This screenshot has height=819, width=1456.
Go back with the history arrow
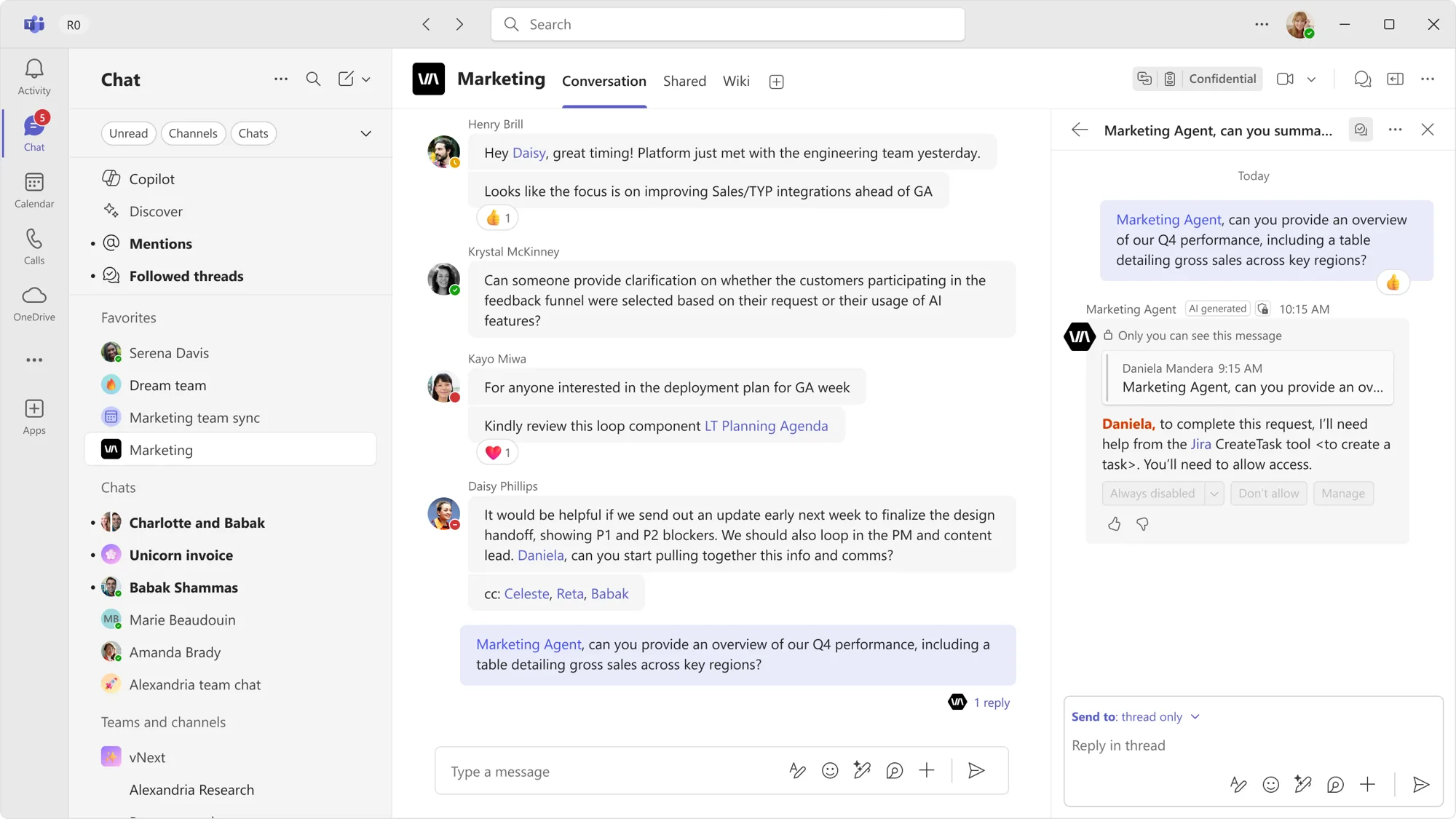[x=426, y=24]
